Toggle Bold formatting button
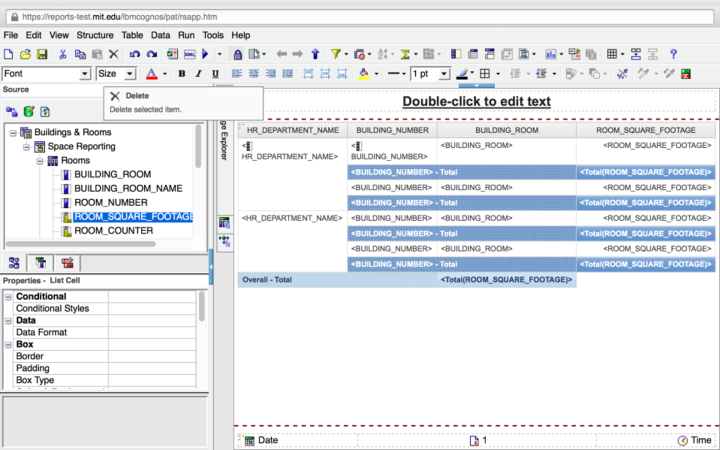This screenshot has width=720, height=450. coord(182,74)
